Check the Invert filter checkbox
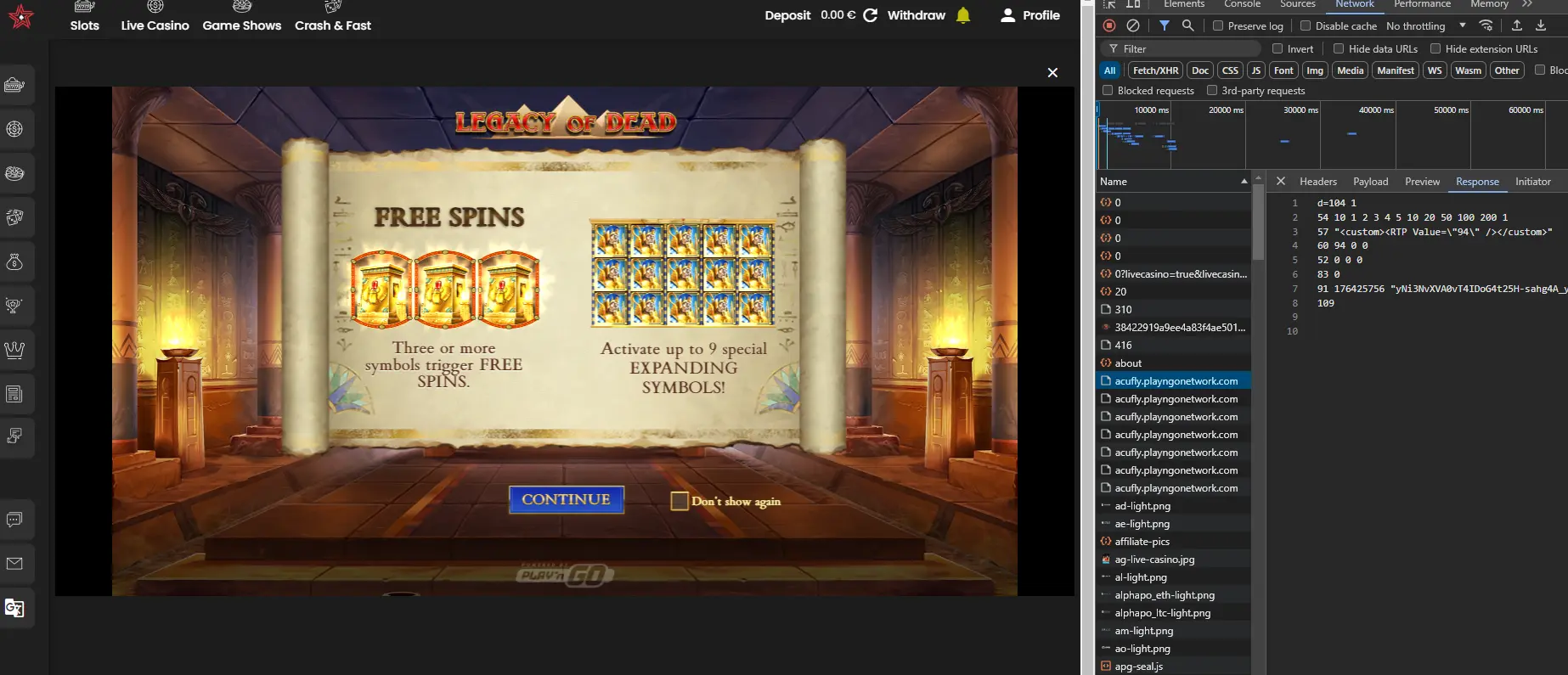1568x675 pixels. click(x=1278, y=48)
